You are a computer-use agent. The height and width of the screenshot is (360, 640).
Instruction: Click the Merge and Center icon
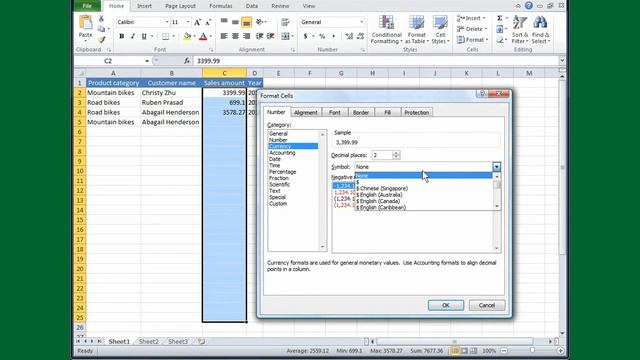pos(285,36)
